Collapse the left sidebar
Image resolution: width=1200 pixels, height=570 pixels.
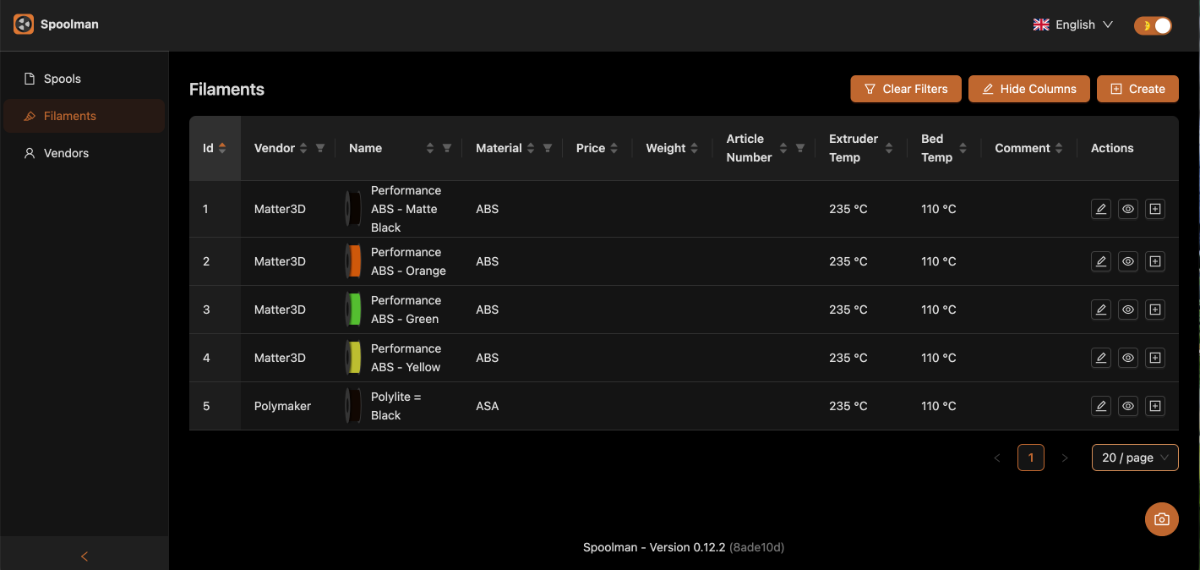pyautogui.click(x=84, y=556)
